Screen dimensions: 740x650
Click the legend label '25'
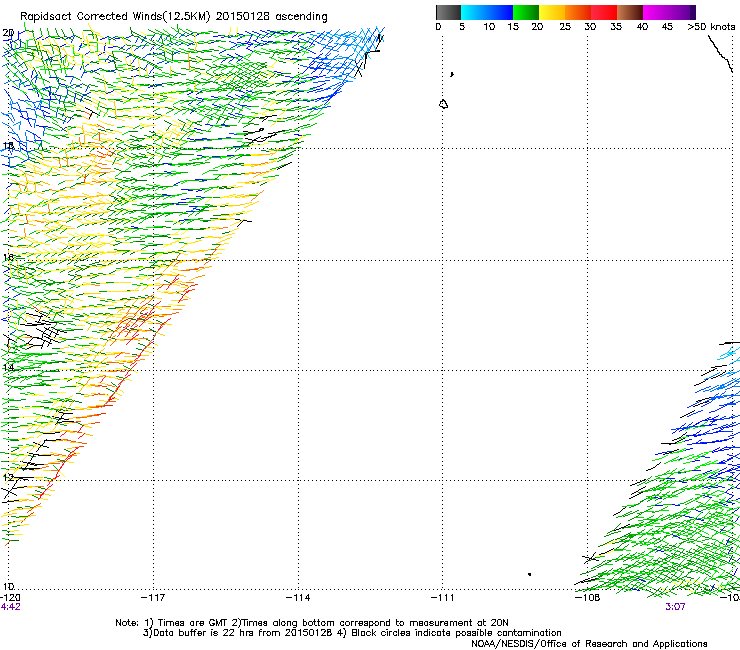pos(565,27)
